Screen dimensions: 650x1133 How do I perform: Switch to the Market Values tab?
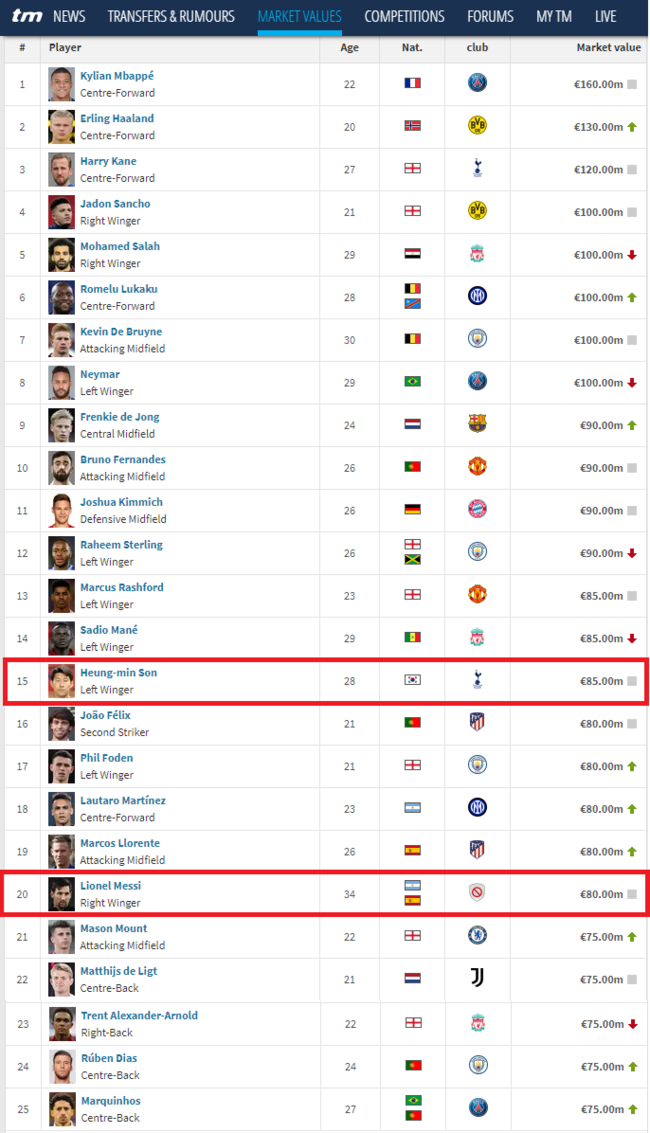[300, 16]
